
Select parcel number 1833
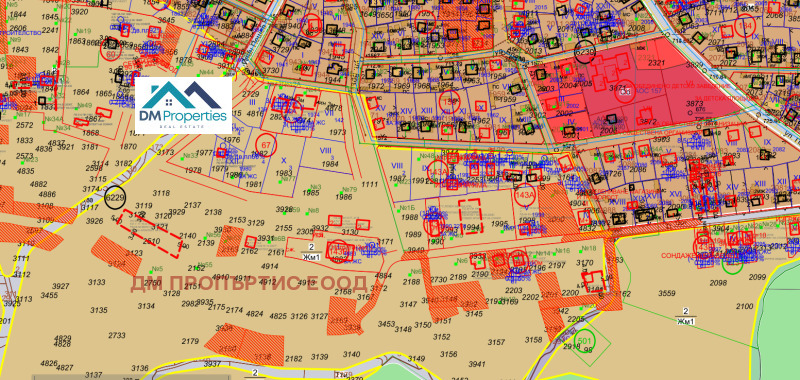click(24, 141)
